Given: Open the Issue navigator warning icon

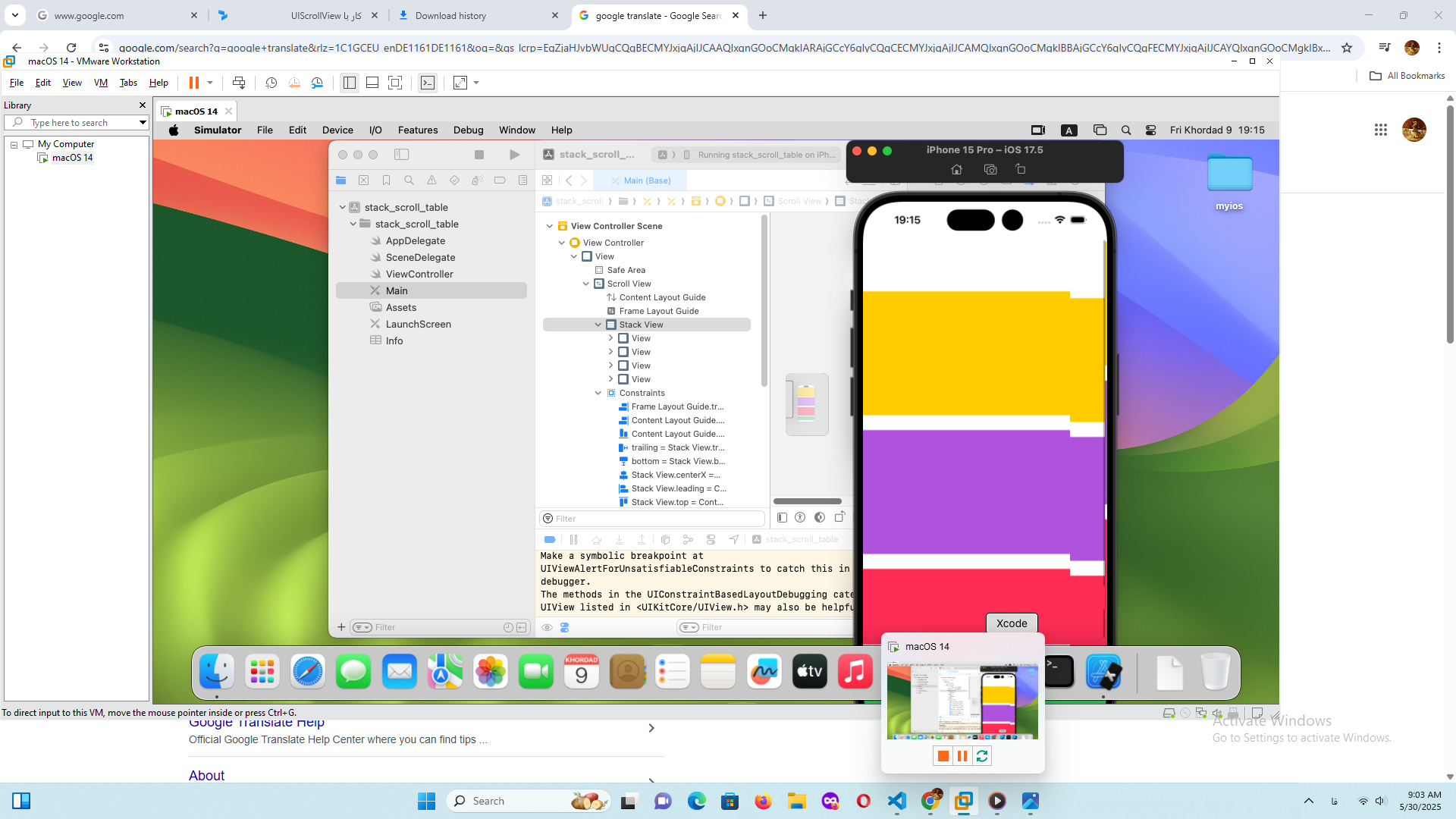Looking at the screenshot, I should pos(431,180).
